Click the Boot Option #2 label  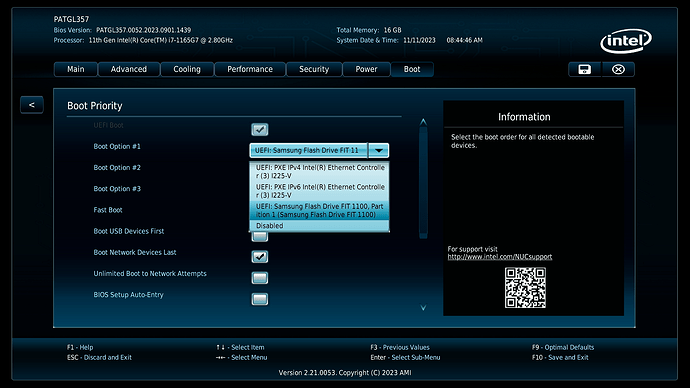point(117,168)
